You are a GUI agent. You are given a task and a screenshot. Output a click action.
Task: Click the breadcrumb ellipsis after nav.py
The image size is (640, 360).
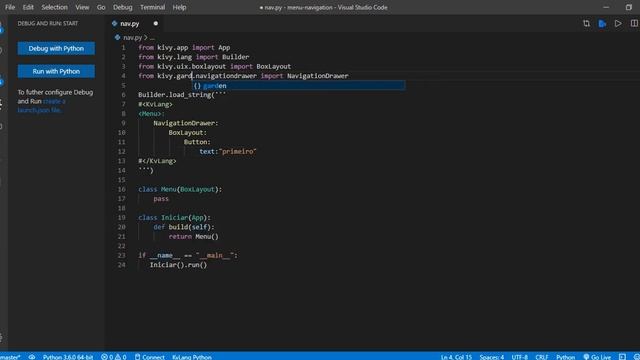152,38
